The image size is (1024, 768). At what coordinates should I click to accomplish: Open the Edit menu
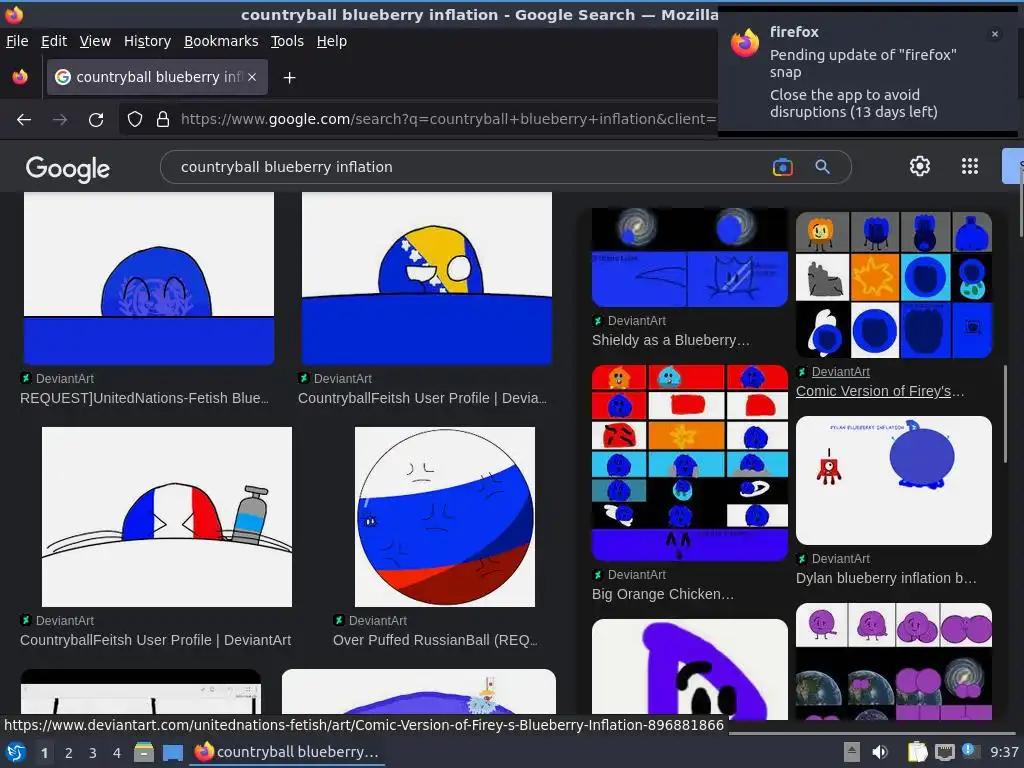(x=54, y=41)
